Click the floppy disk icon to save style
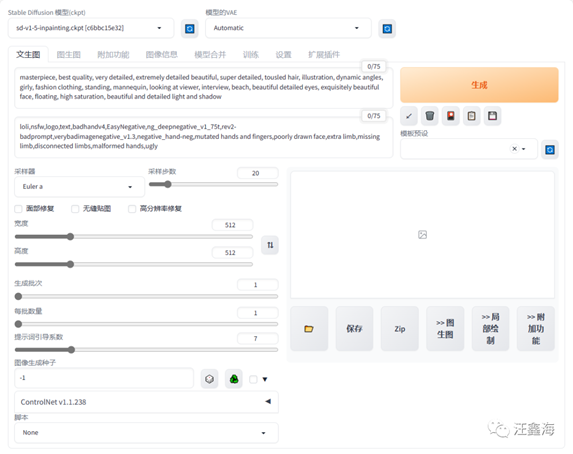573x454 pixels. point(493,116)
